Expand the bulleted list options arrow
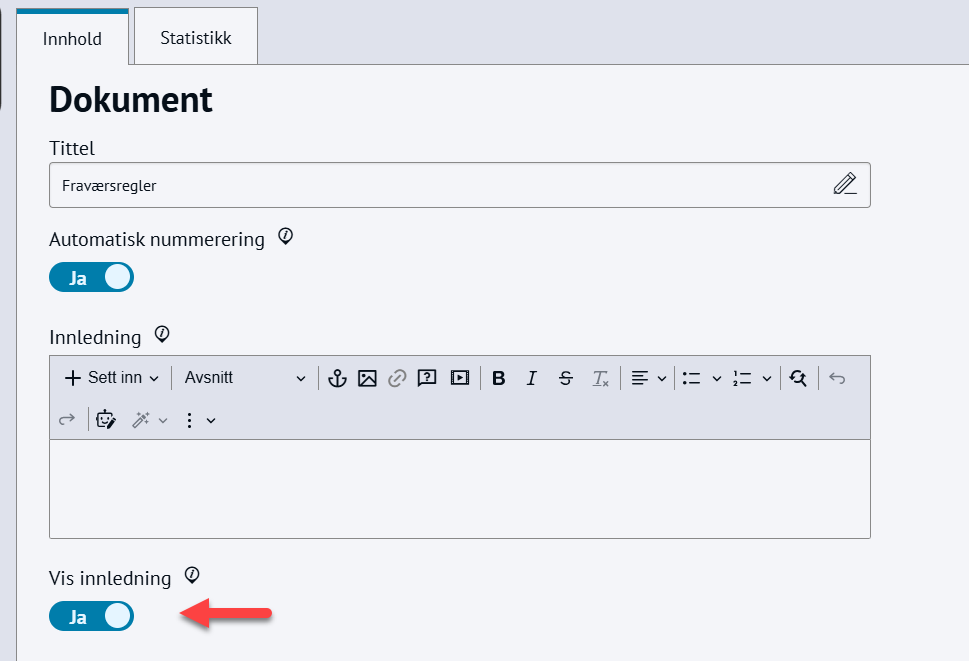This screenshot has height=661, width=969. 716,378
